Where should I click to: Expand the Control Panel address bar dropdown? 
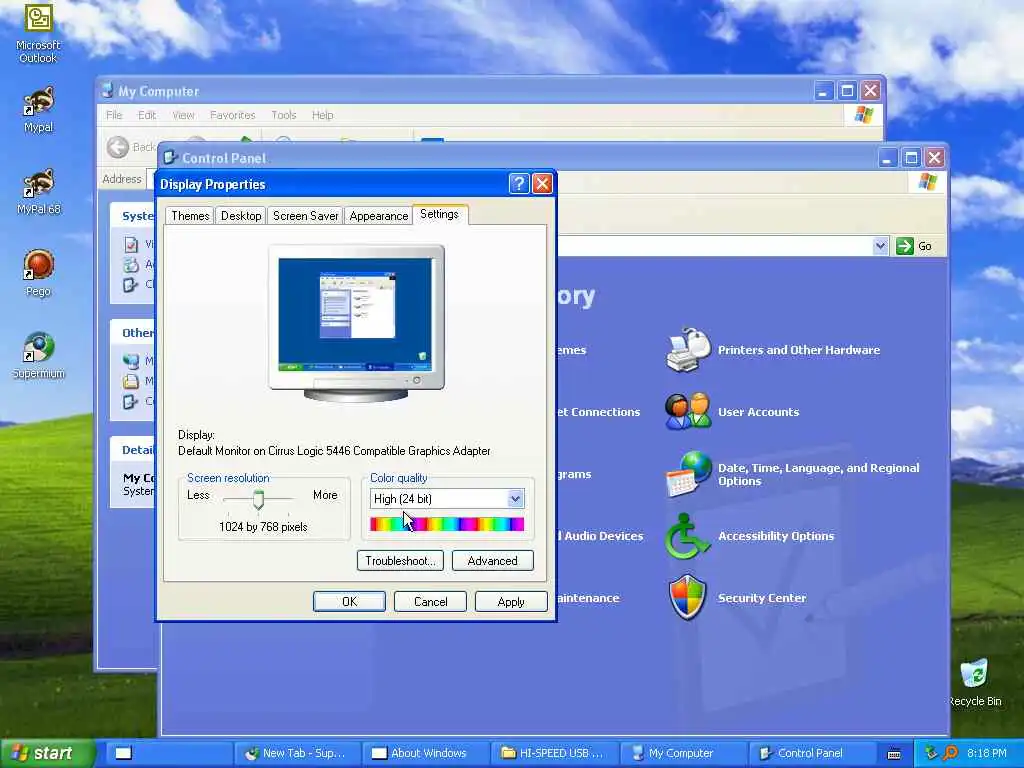click(880, 246)
